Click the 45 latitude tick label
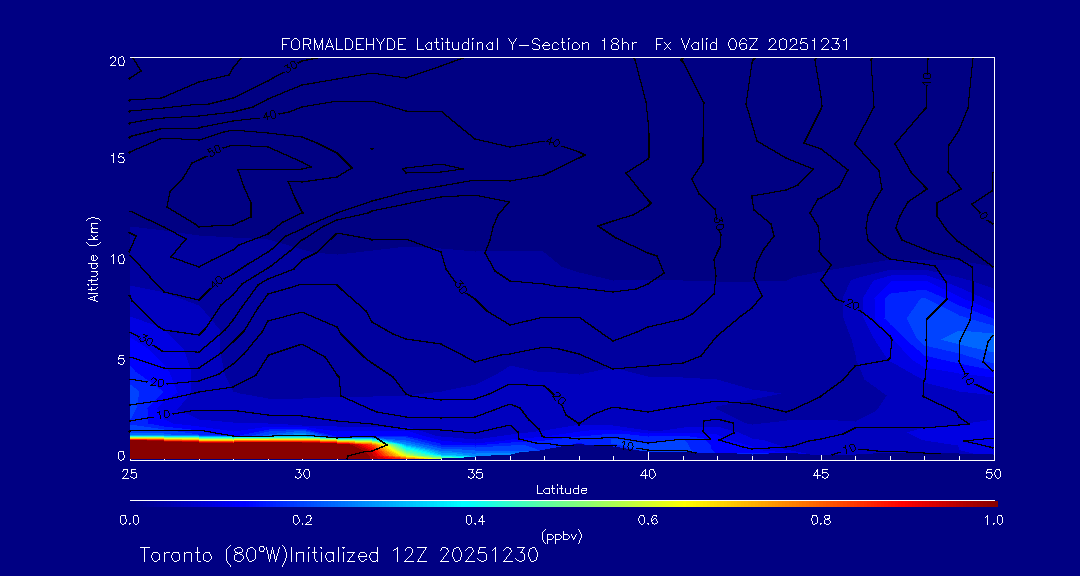The width and height of the screenshot is (1080, 576). [x=821, y=473]
